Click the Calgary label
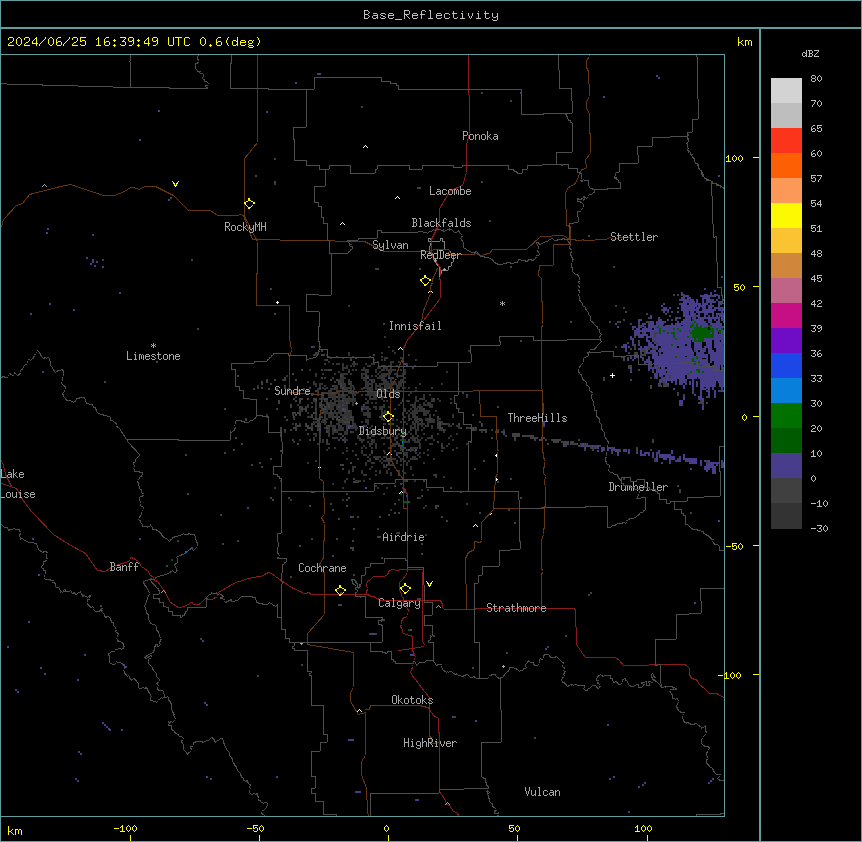862x842 pixels. (x=399, y=603)
